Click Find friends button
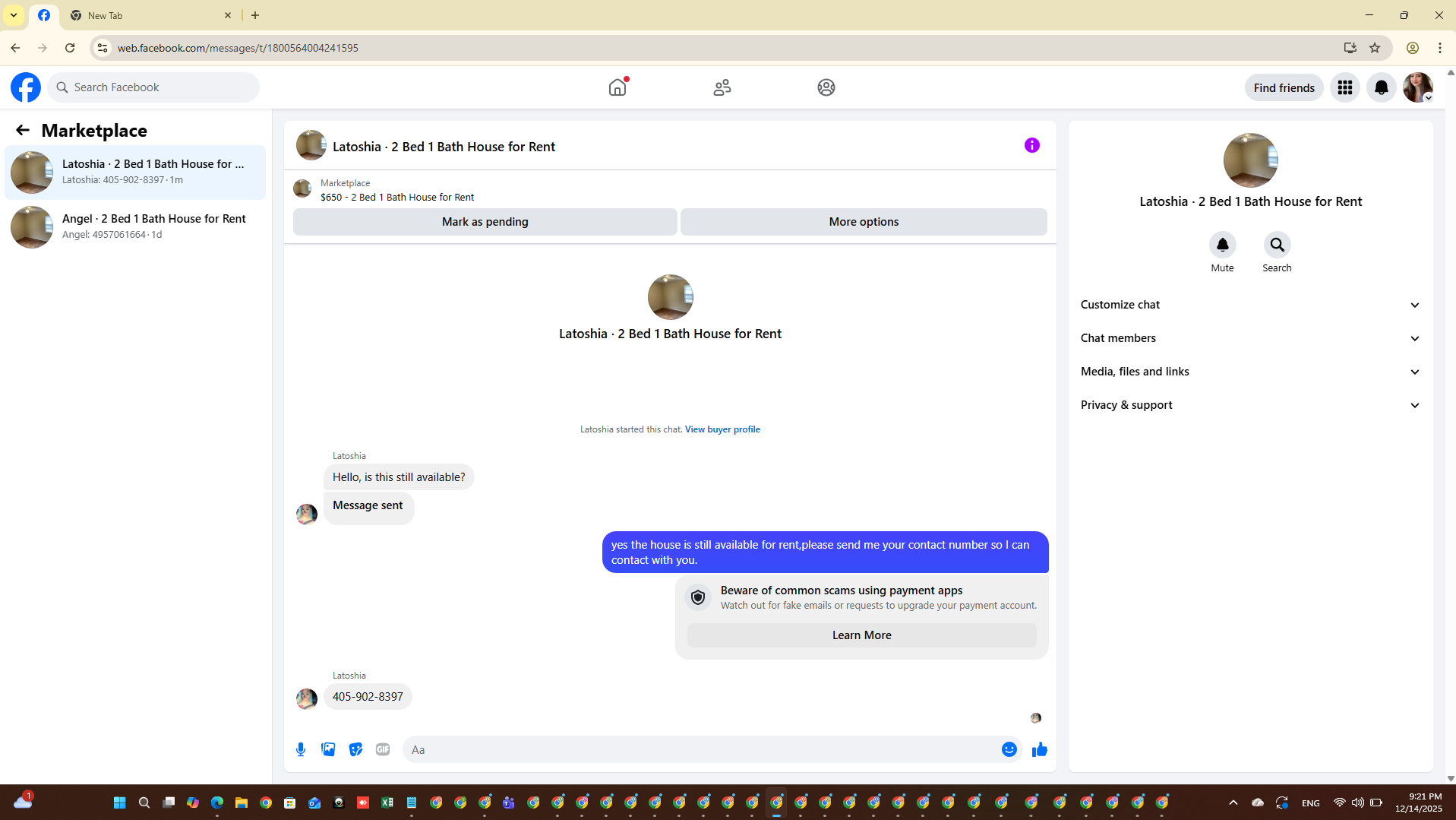This screenshot has width=1456, height=820. click(1284, 87)
